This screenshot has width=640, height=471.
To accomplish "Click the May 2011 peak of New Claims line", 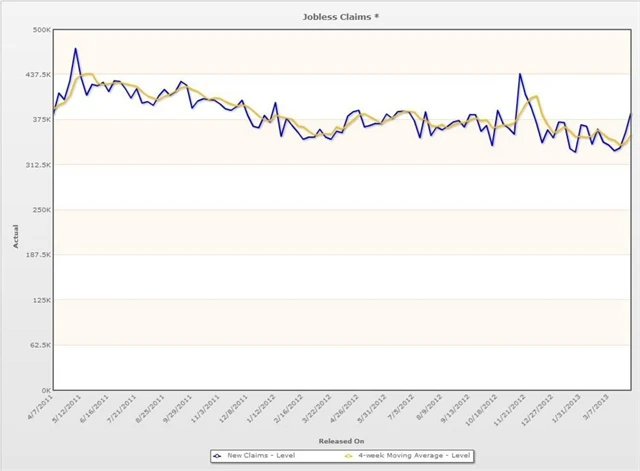I will click(76, 49).
